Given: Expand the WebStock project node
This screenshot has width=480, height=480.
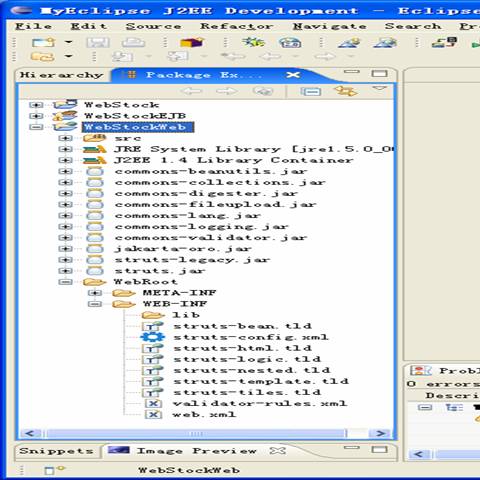Looking at the screenshot, I should coord(36,105).
